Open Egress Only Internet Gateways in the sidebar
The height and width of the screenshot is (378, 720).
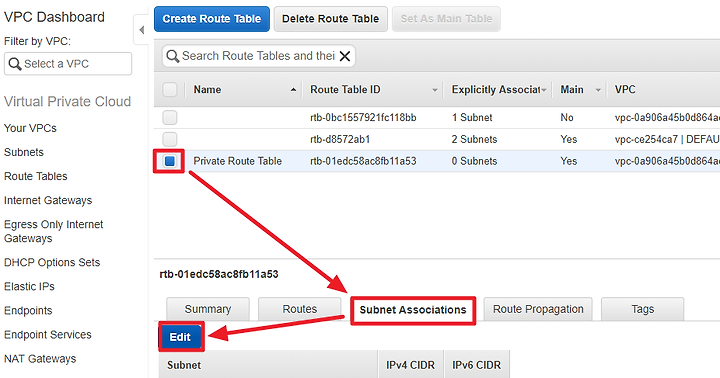54,231
